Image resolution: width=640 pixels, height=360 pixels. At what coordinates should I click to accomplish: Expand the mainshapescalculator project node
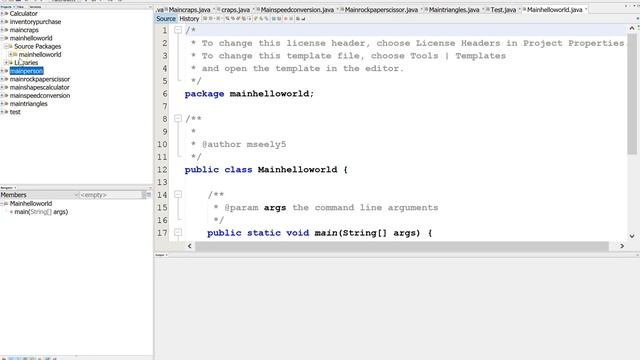click(2, 87)
